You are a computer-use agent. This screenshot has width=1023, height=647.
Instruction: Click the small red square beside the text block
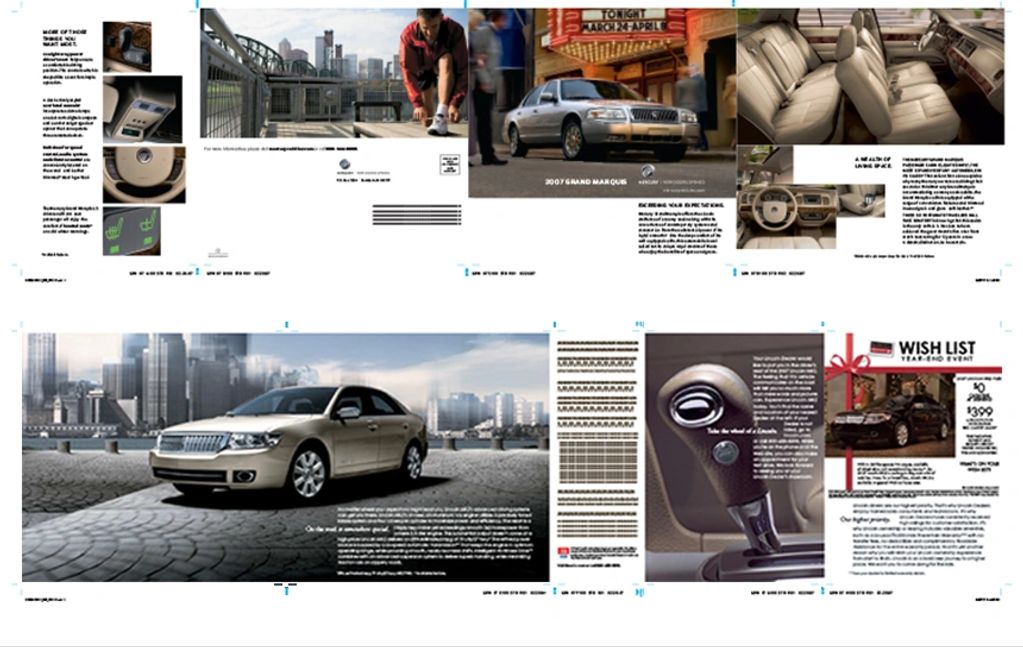(561, 553)
